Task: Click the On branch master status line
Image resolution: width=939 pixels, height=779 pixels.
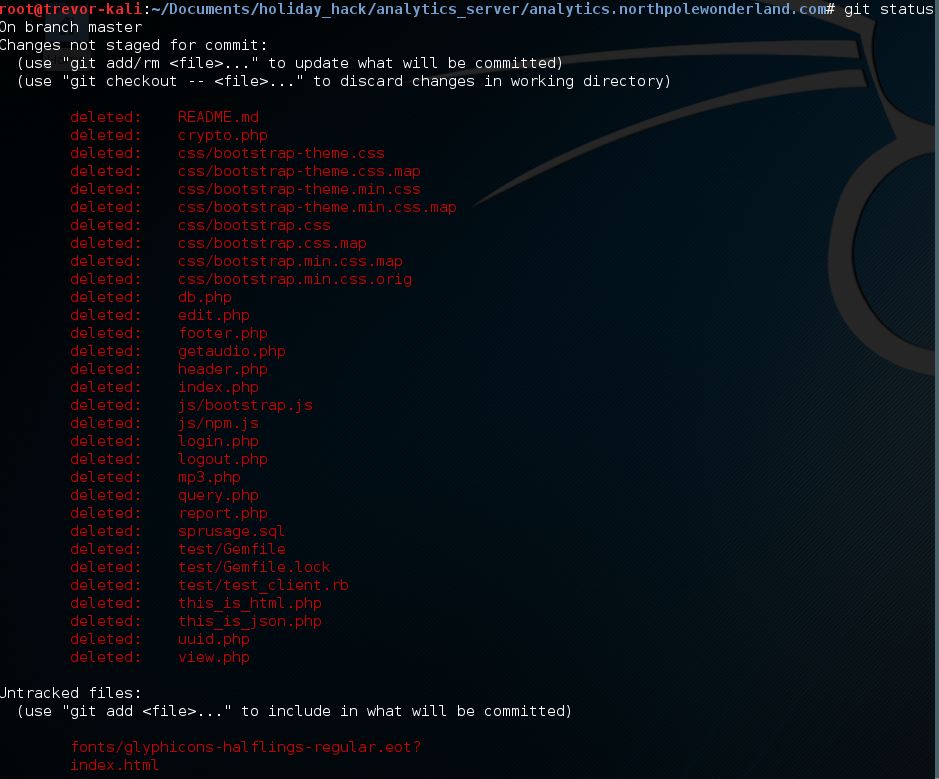Action: click(70, 27)
